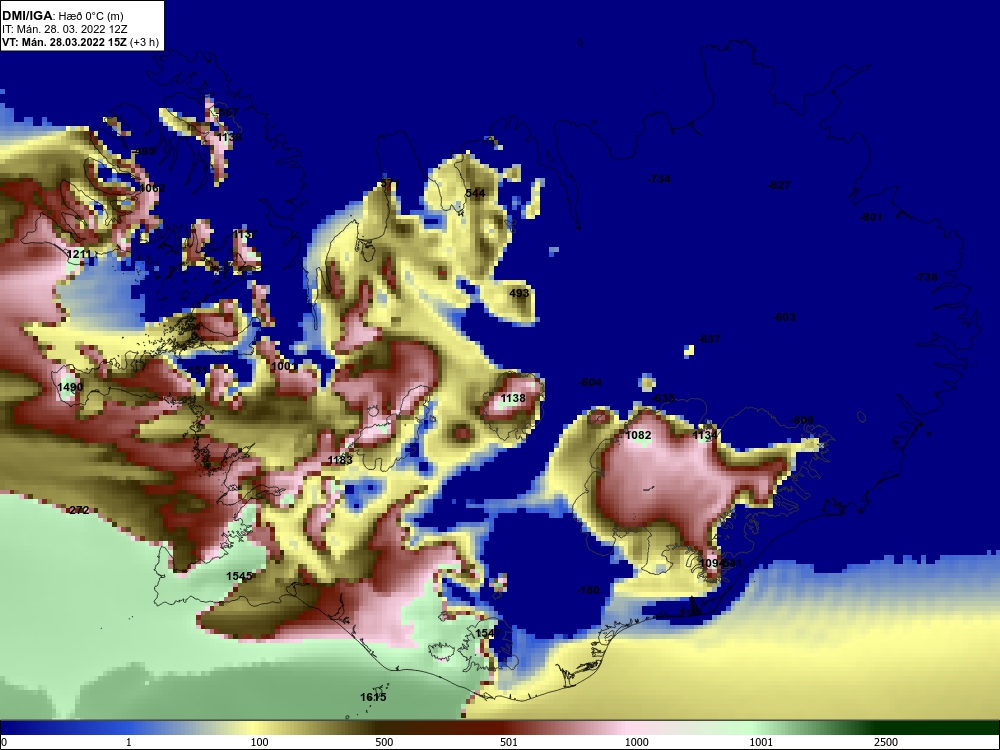The width and height of the screenshot is (1000, 750).
Task: Click the map value -637
Action: [709, 339]
